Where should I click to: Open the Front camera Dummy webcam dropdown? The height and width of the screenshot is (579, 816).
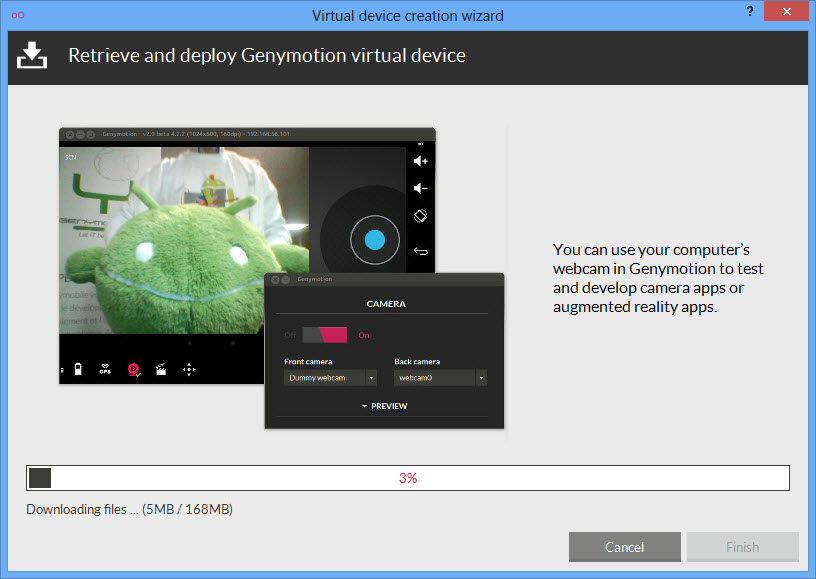coord(330,378)
